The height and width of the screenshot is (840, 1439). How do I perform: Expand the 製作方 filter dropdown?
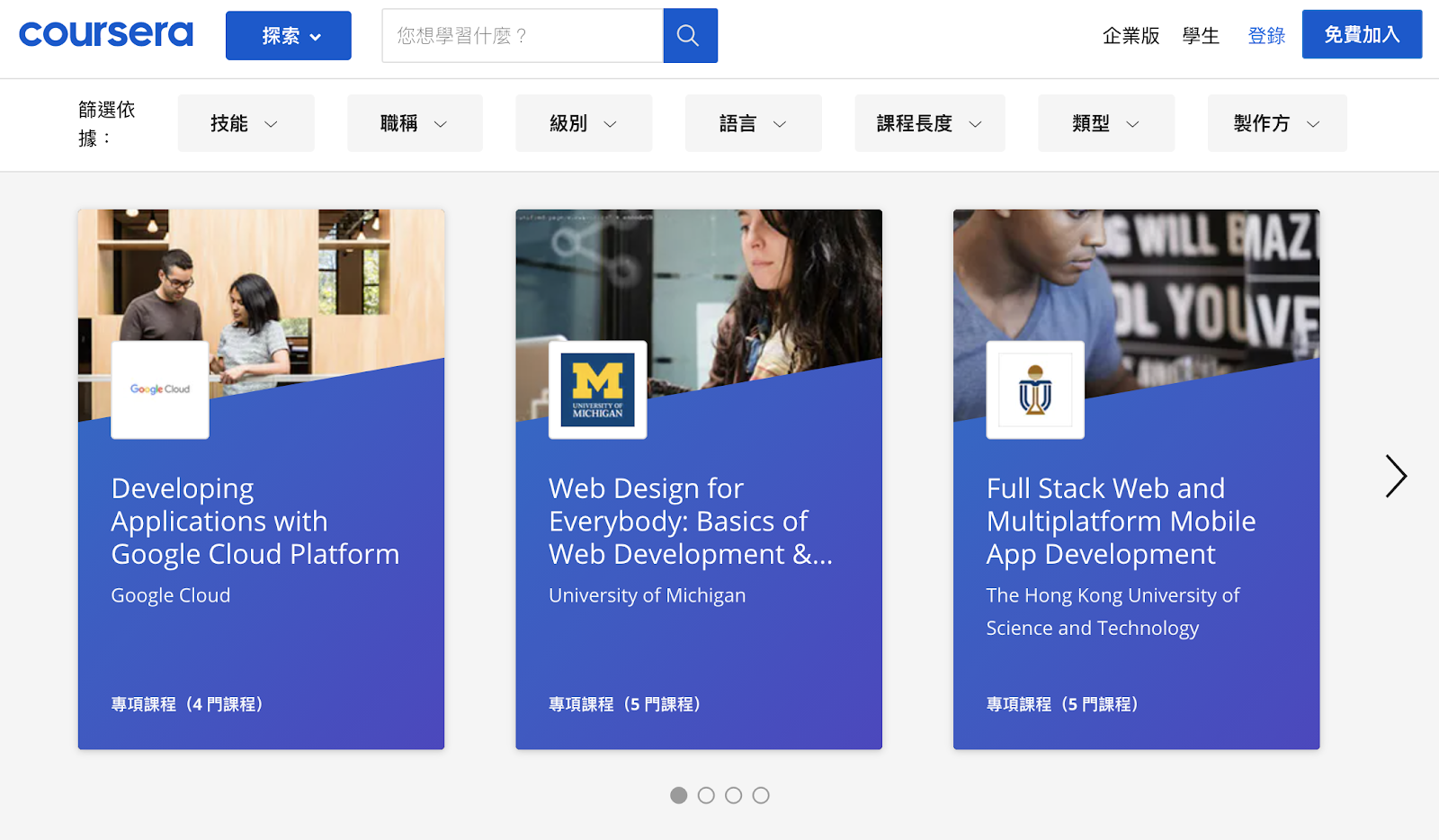coord(1277,123)
